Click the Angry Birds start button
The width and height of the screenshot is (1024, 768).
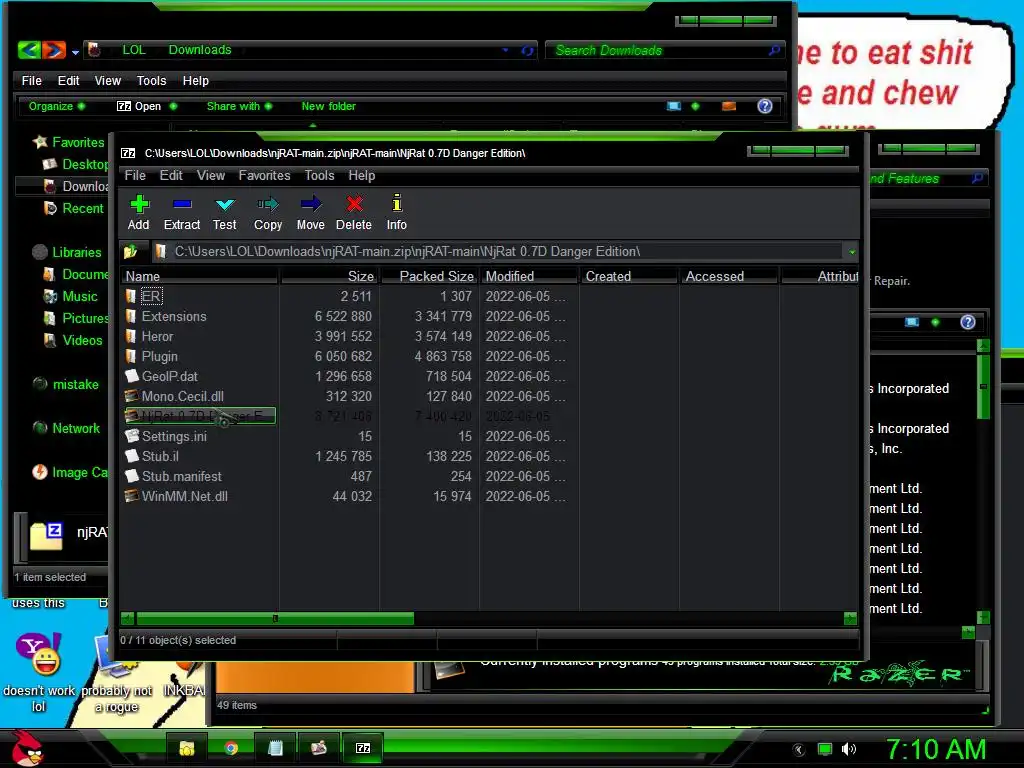(x=28, y=748)
